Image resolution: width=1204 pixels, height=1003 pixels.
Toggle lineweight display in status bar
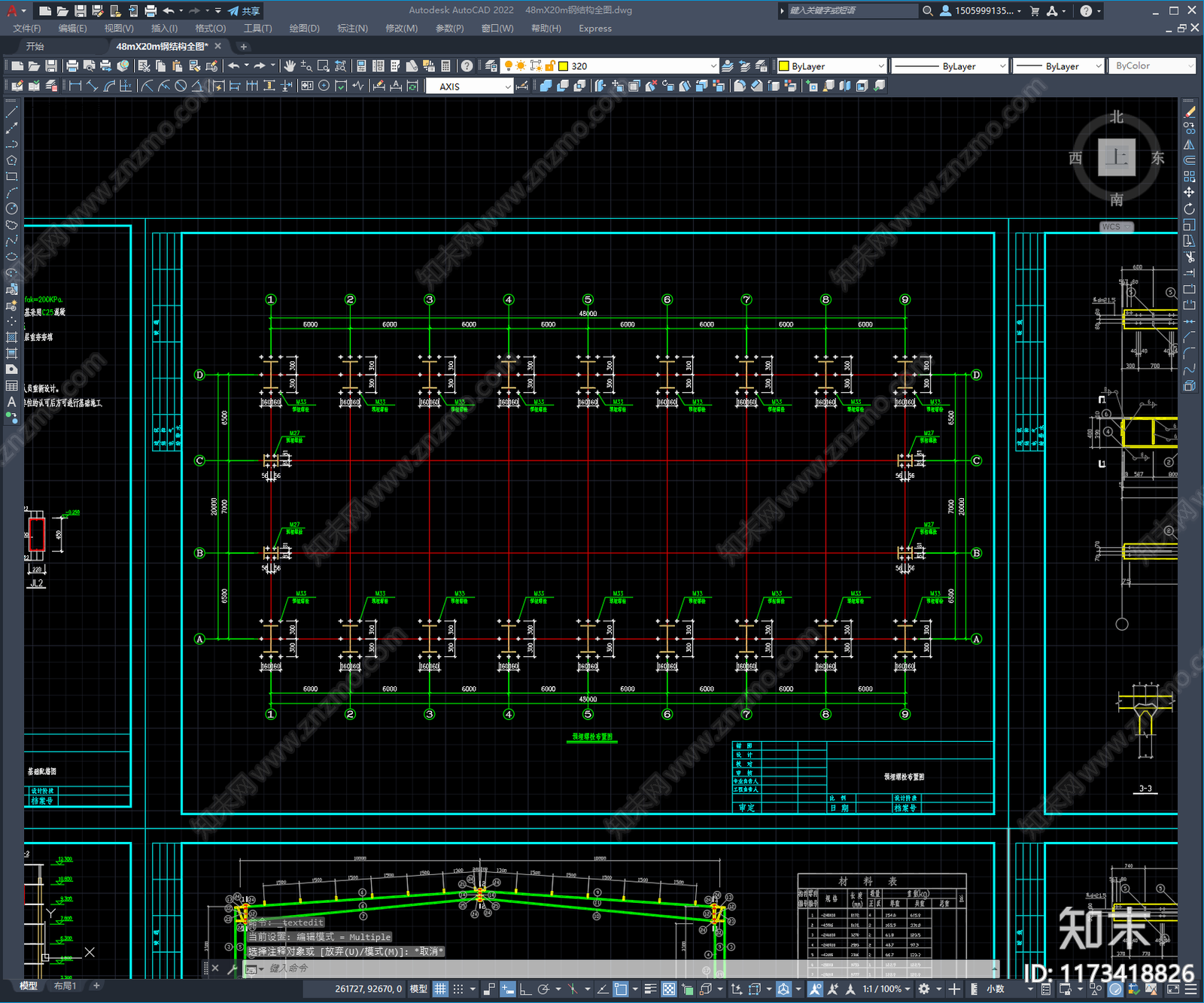[650, 989]
